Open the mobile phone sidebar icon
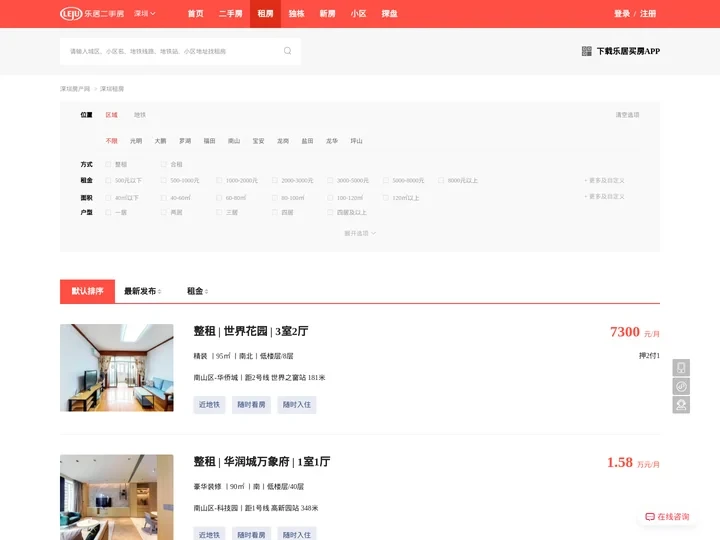Image resolution: width=720 pixels, height=540 pixels. [681, 368]
